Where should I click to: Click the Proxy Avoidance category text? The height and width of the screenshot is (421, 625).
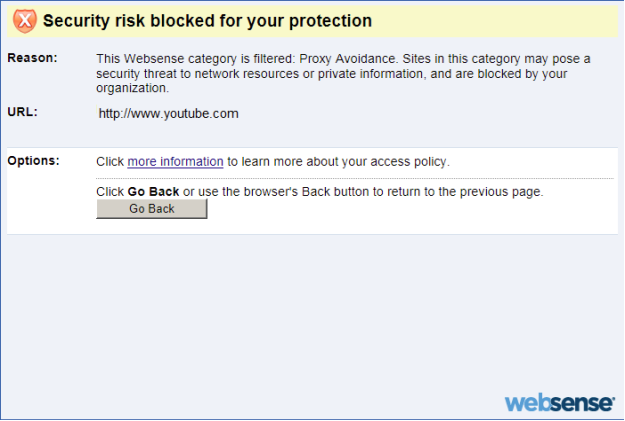click(x=347, y=59)
